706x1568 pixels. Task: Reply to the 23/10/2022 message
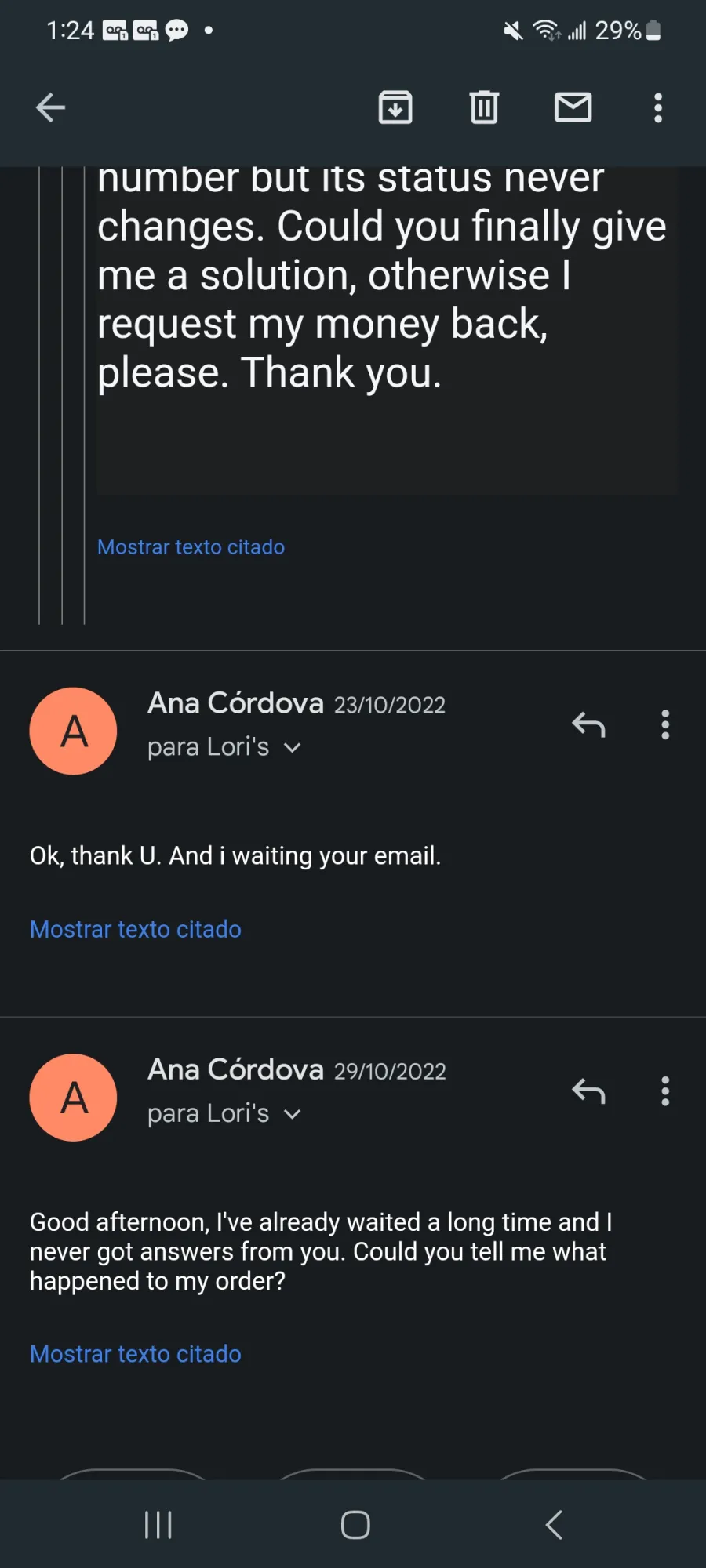[x=588, y=725]
